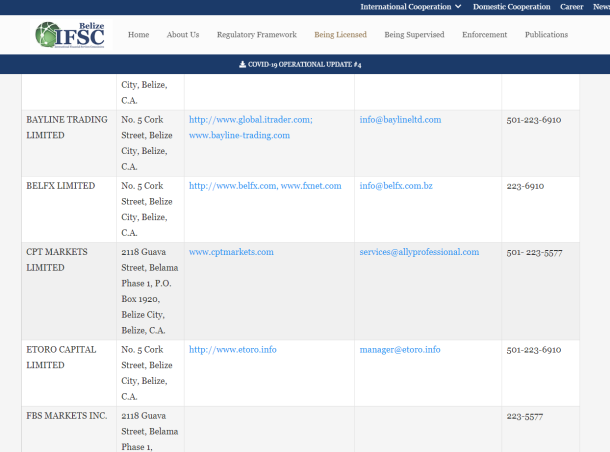Click the phone number 223-6910 for BELFX
This screenshot has height=452, width=610.
coord(525,186)
